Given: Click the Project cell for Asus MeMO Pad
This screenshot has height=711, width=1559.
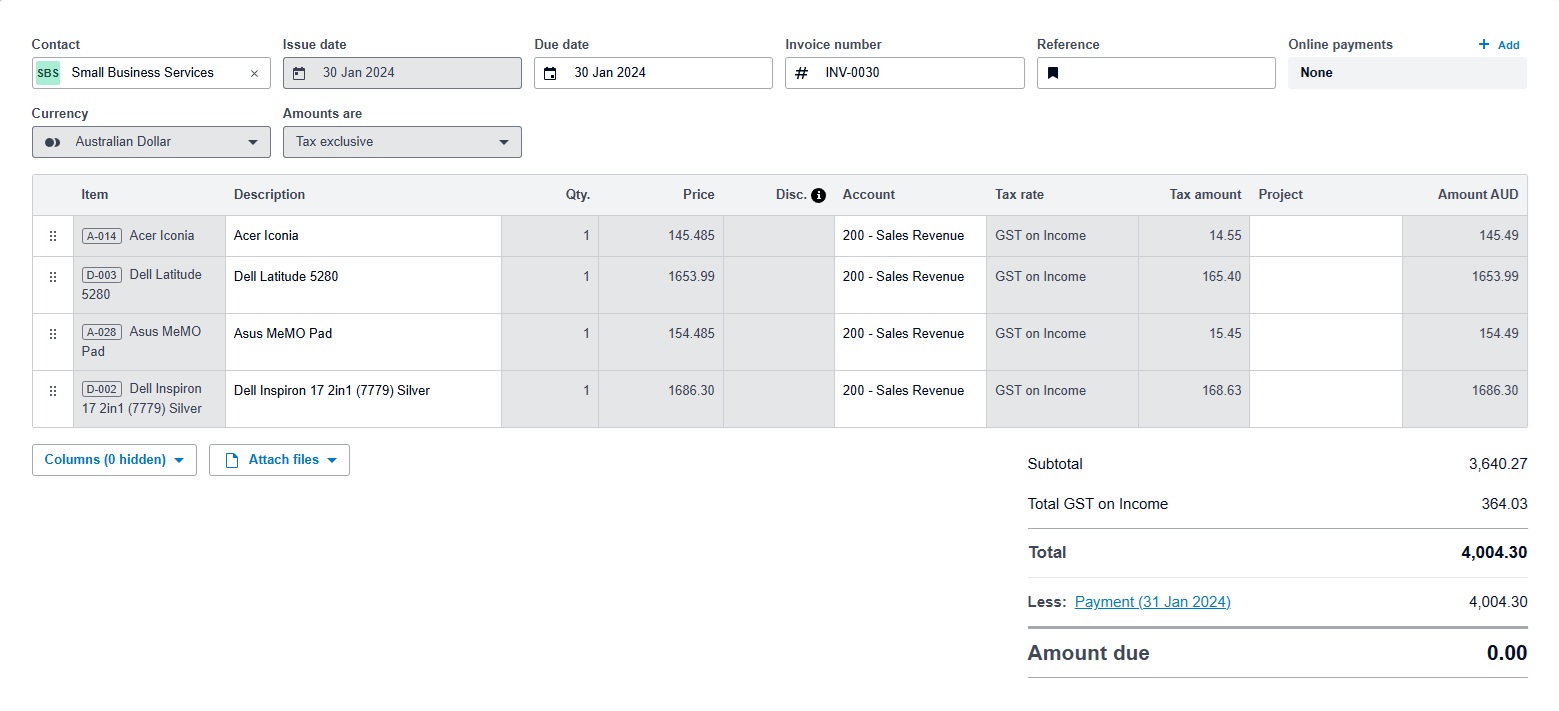Looking at the screenshot, I should [1325, 341].
